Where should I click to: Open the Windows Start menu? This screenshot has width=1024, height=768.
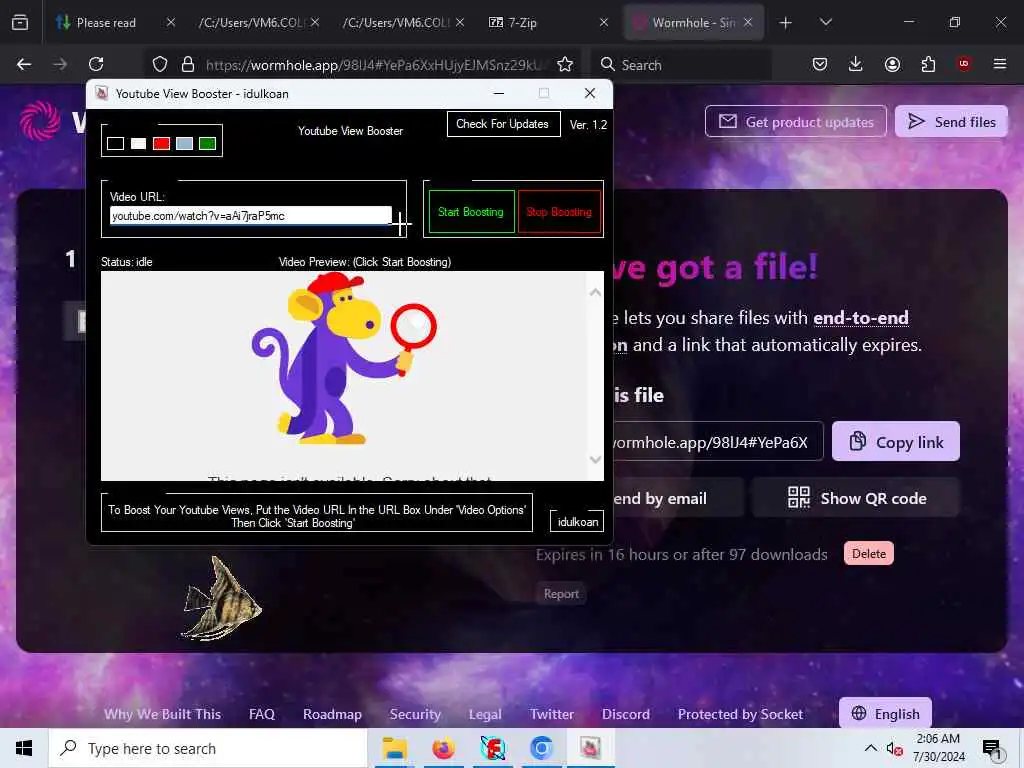tap(24, 748)
